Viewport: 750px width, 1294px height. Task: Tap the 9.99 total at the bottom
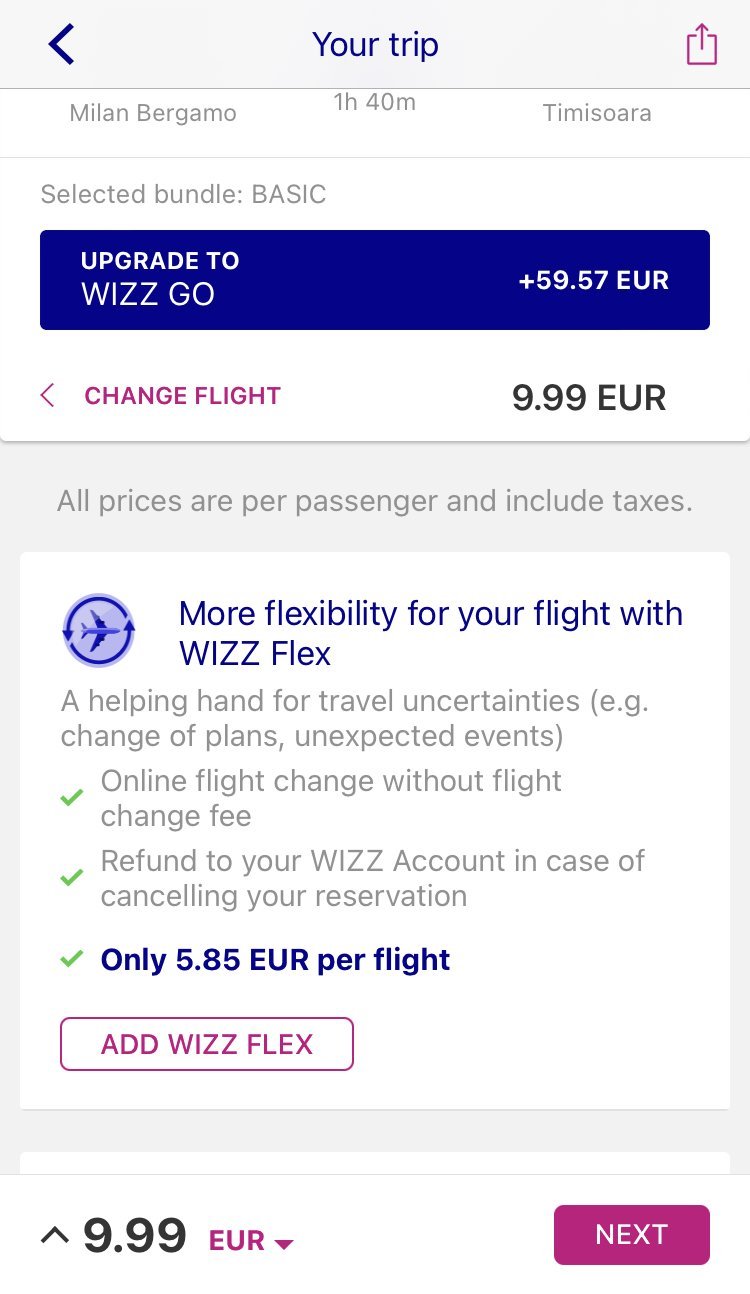pos(135,1236)
